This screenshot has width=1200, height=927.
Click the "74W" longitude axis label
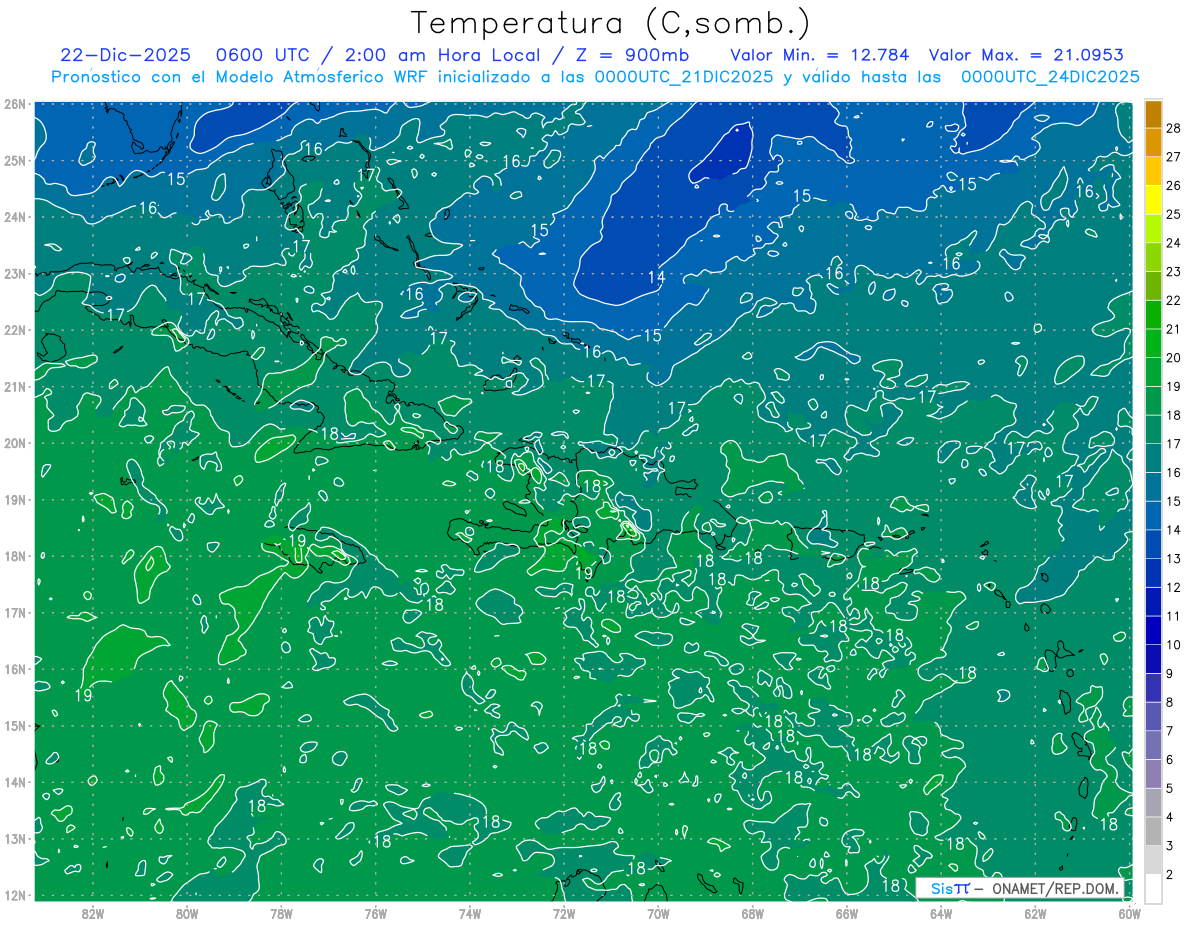pos(470,913)
